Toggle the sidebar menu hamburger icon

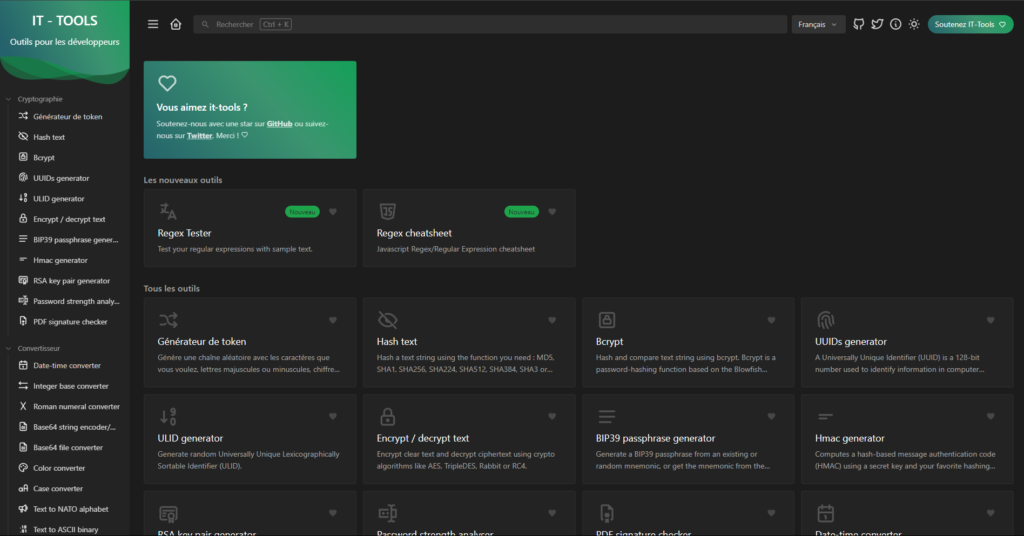tap(153, 24)
